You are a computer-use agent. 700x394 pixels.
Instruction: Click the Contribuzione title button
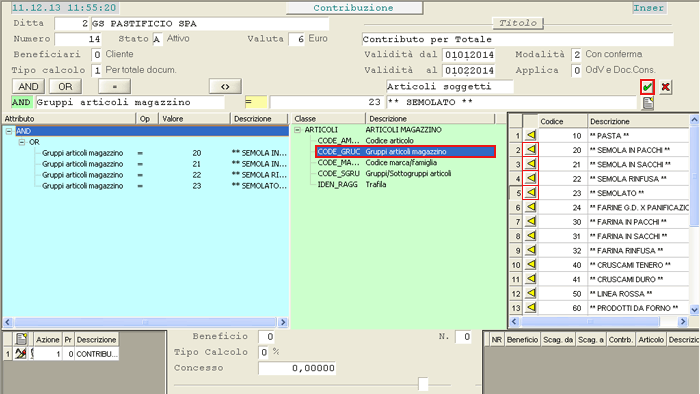(354, 8)
